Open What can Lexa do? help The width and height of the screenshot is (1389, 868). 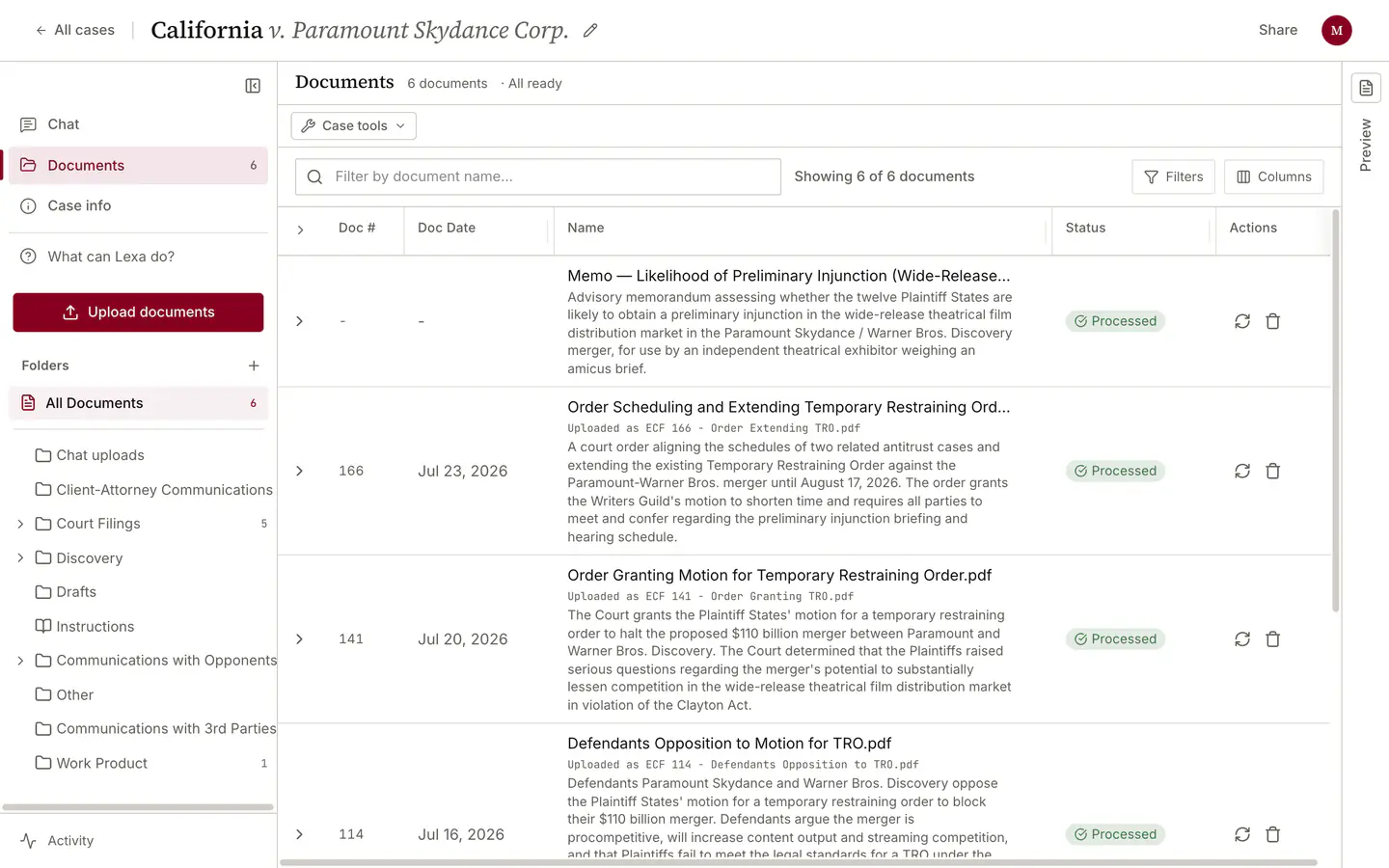click(x=138, y=257)
